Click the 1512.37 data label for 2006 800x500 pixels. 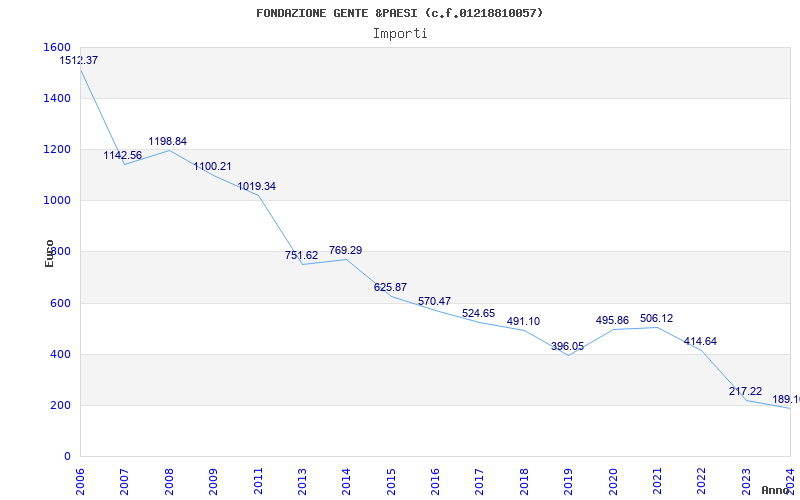[x=78, y=61]
